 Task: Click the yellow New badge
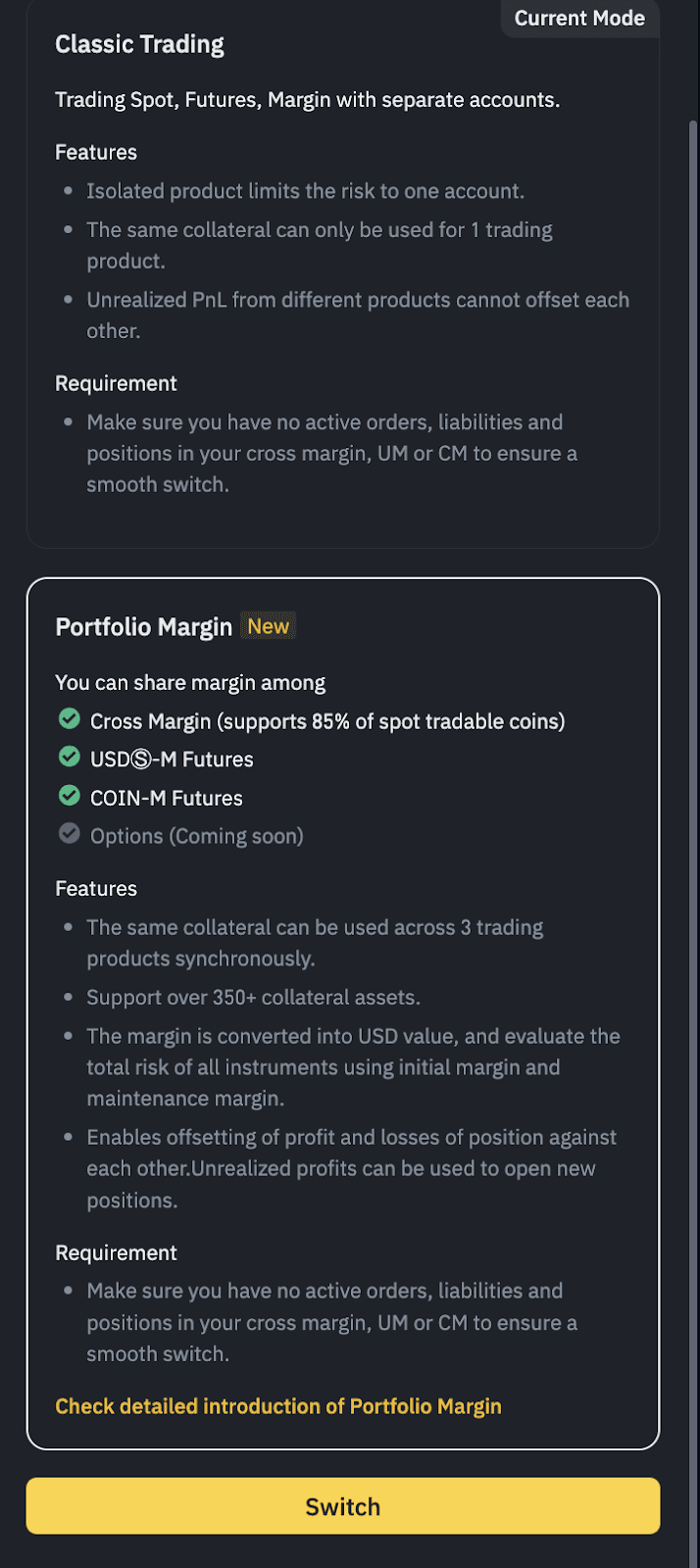(268, 626)
